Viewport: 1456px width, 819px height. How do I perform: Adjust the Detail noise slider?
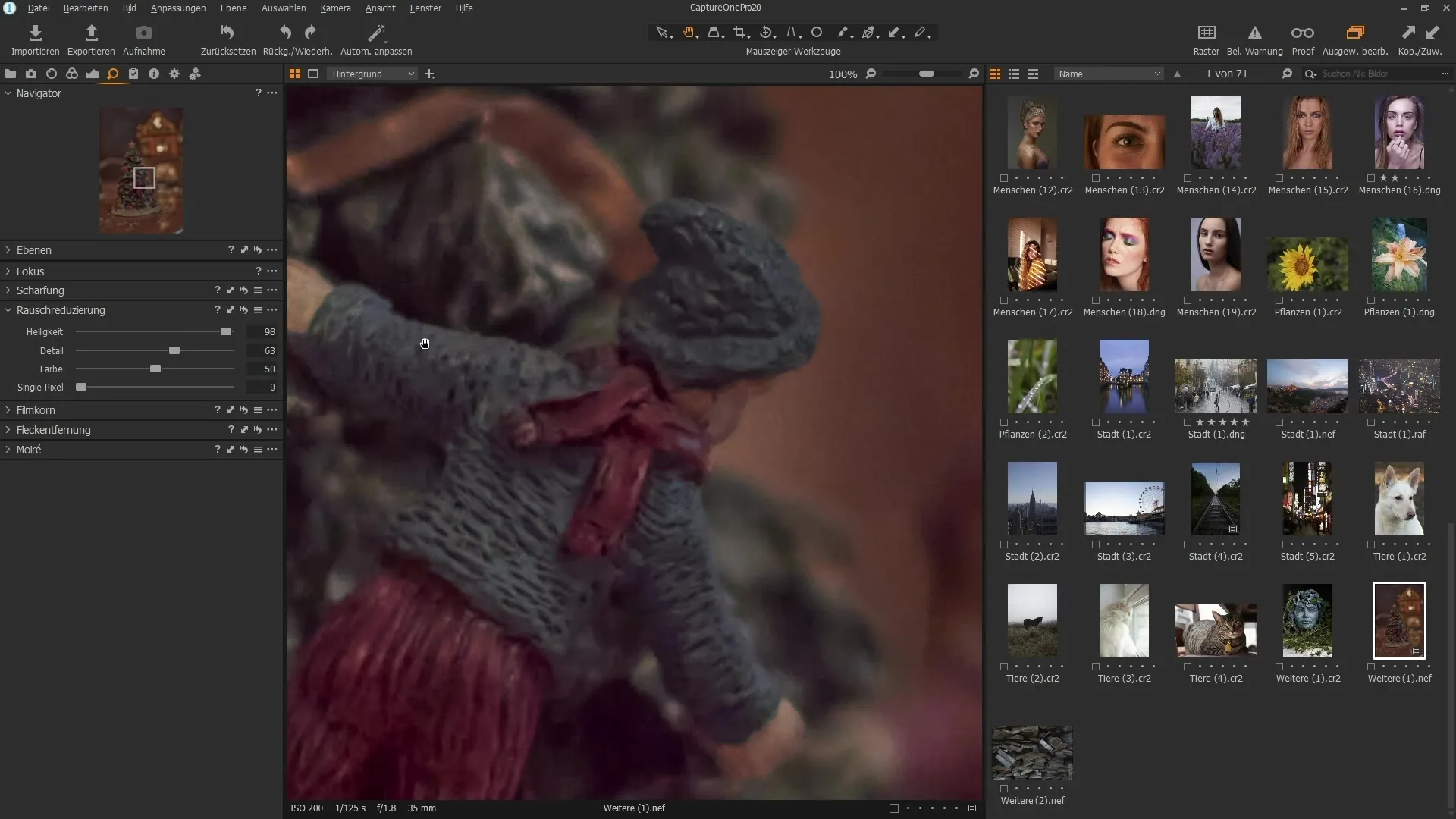(174, 350)
